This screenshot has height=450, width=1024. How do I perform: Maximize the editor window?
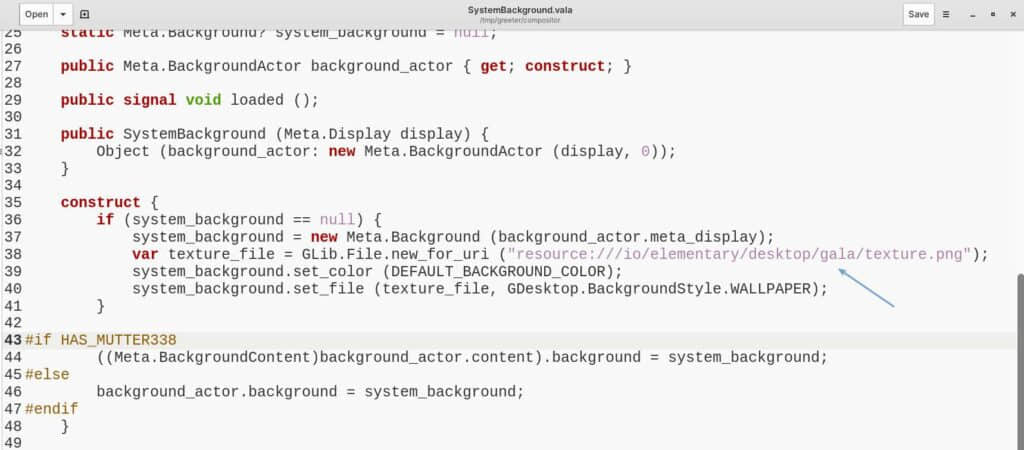point(991,14)
